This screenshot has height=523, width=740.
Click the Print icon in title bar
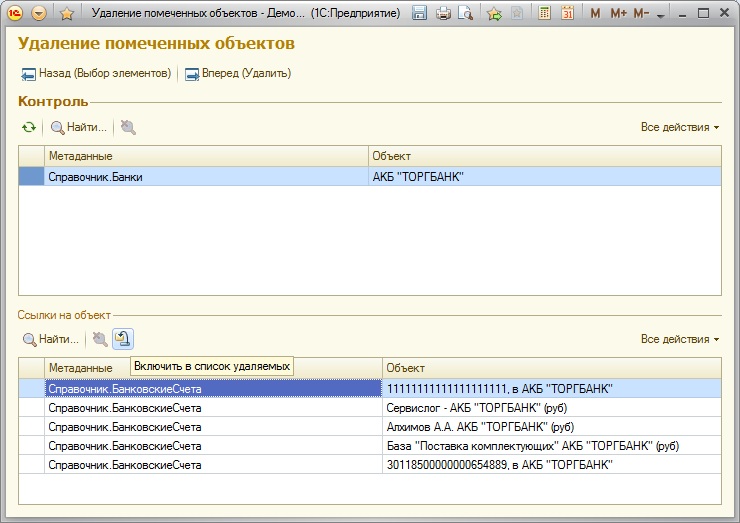pos(443,14)
